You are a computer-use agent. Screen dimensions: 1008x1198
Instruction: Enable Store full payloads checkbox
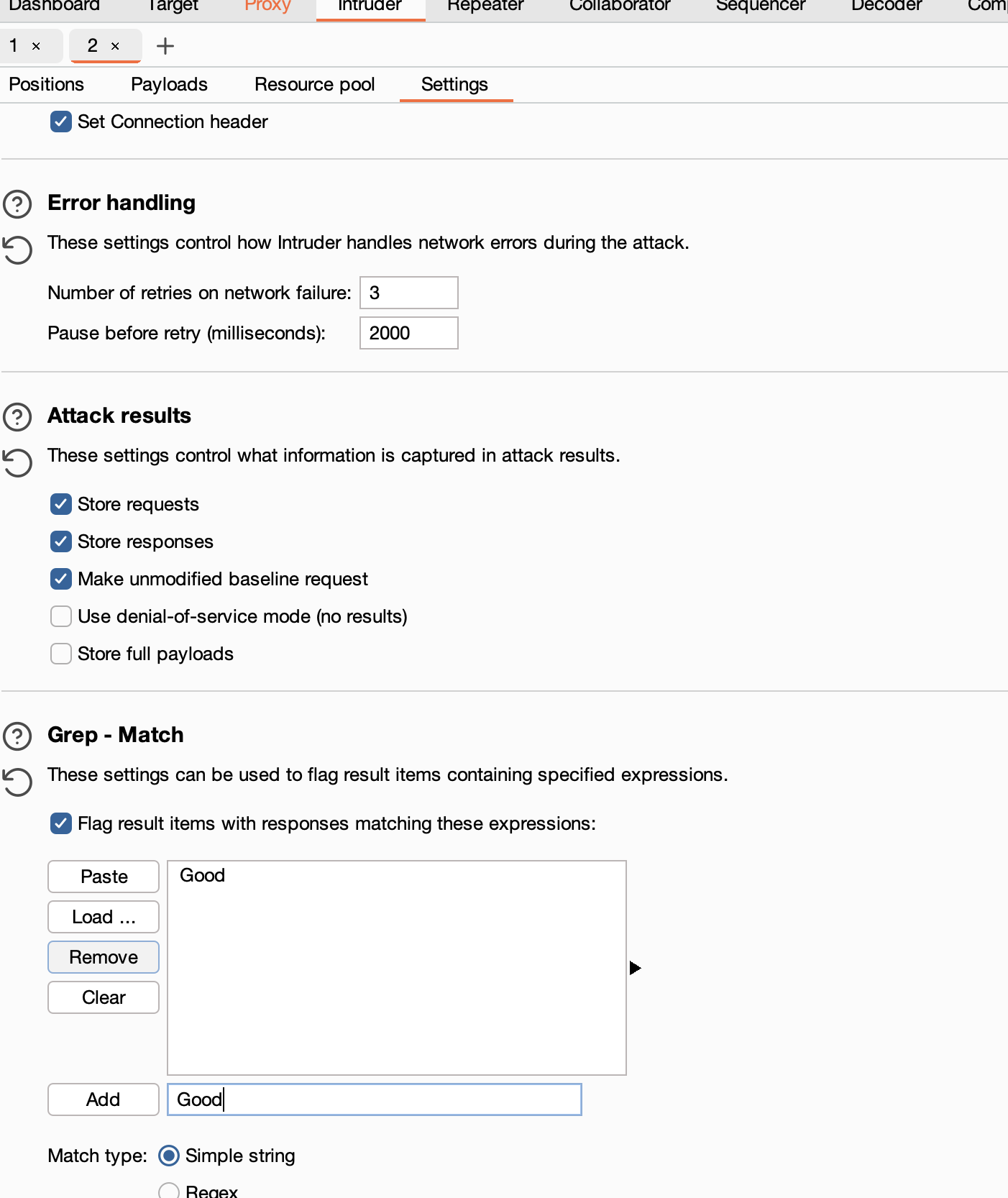click(x=61, y=654)
